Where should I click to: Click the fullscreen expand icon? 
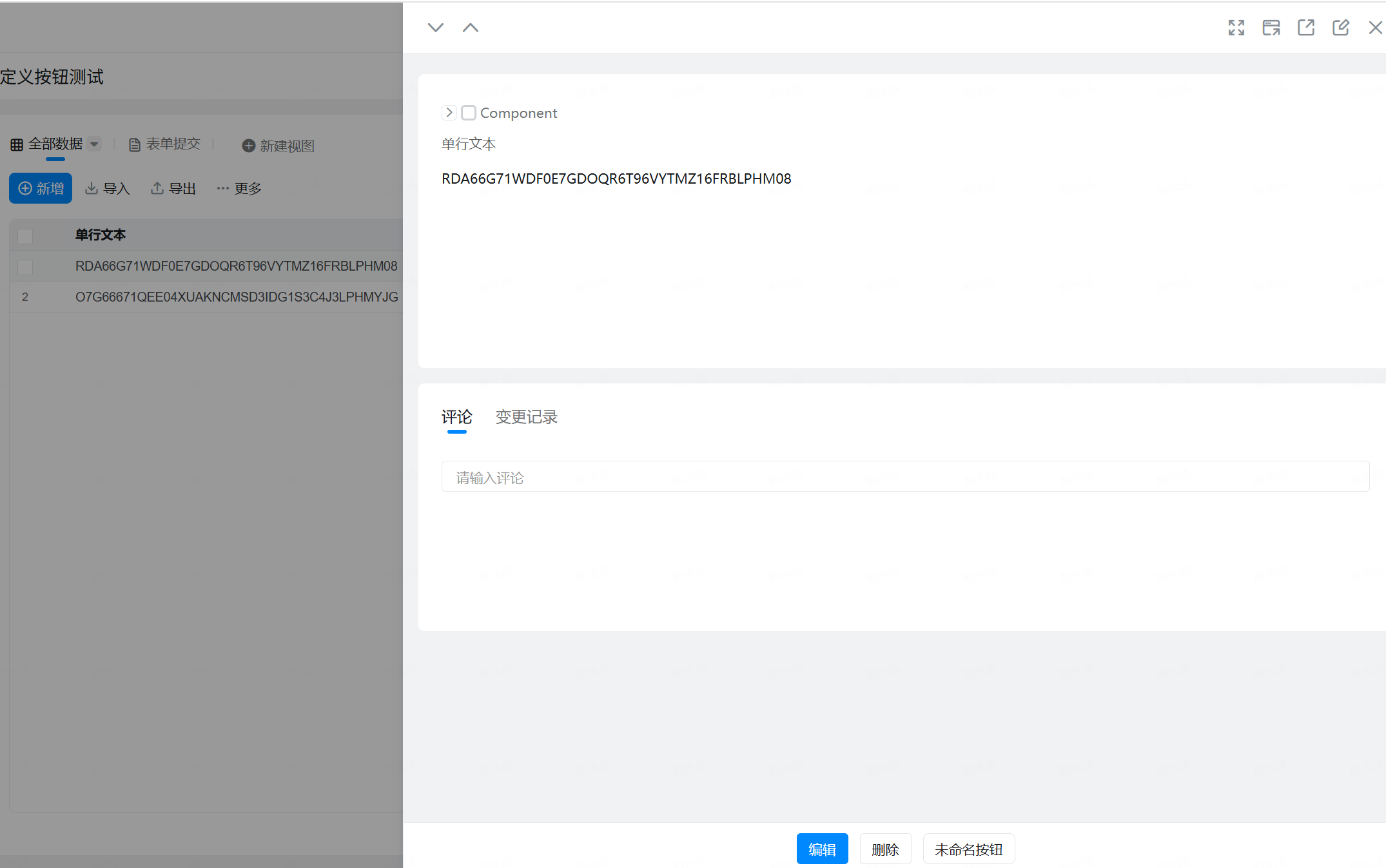tap(1236, 28)
